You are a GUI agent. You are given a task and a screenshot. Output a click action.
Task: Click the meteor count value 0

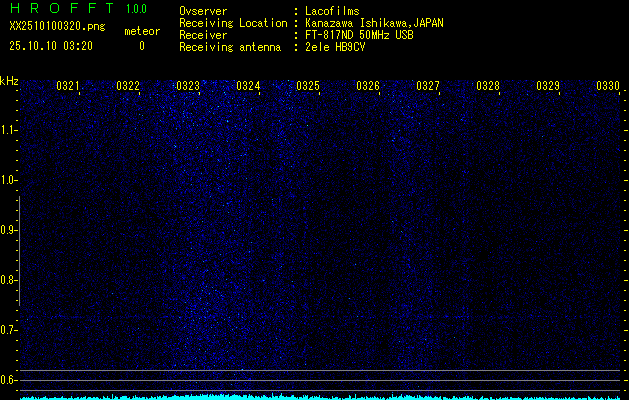141,46
